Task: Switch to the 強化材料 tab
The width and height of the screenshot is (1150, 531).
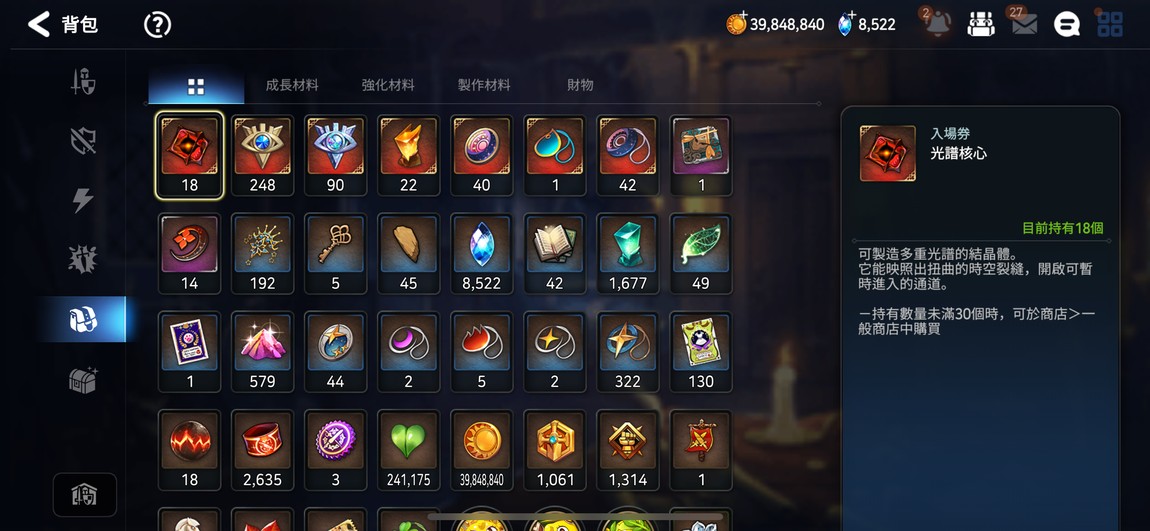Action: point(388,85)
